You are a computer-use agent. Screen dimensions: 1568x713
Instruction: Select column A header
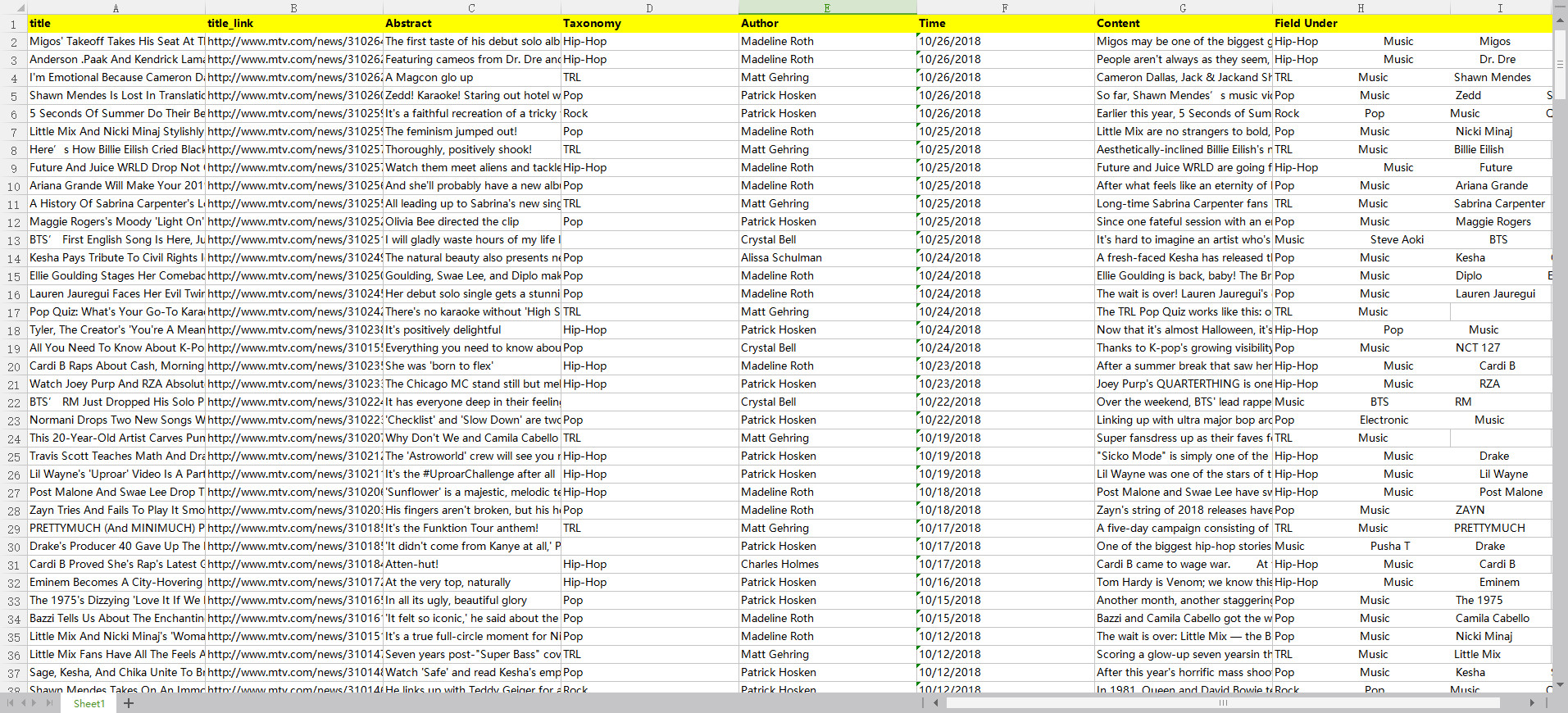[116, 7]
